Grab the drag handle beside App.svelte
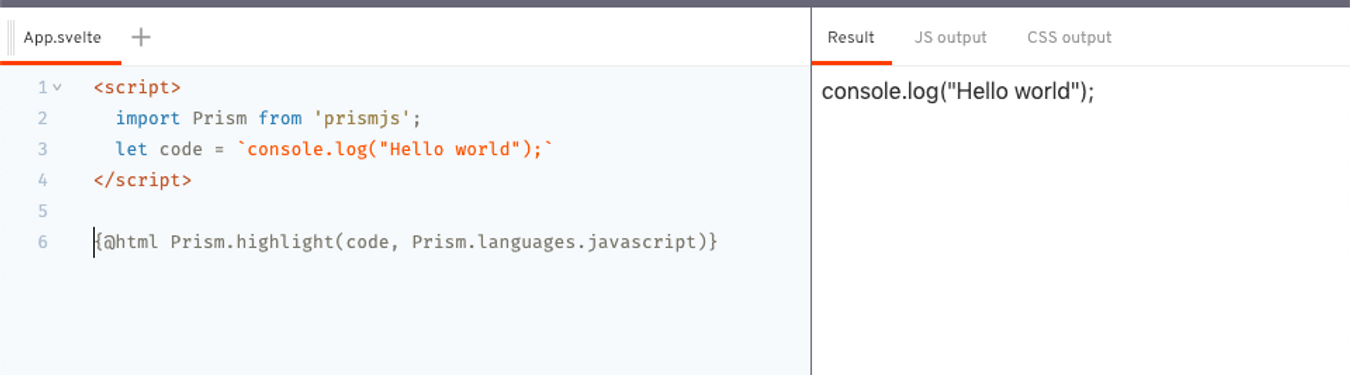 (x=11, y=38)
